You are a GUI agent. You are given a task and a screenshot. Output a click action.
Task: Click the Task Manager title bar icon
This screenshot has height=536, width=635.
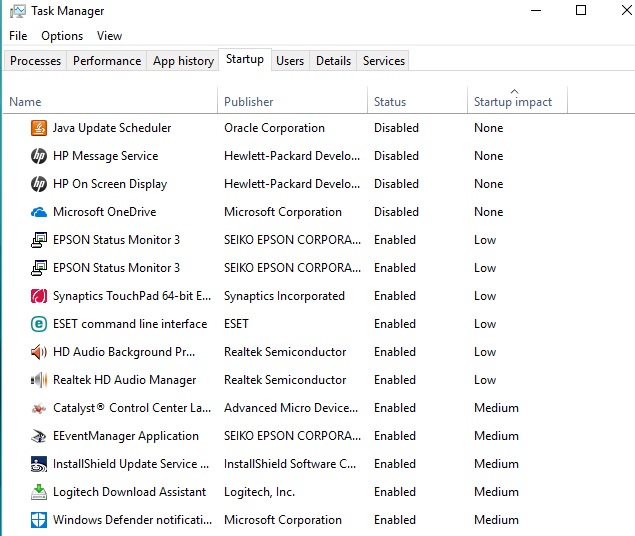pos(18,11)
